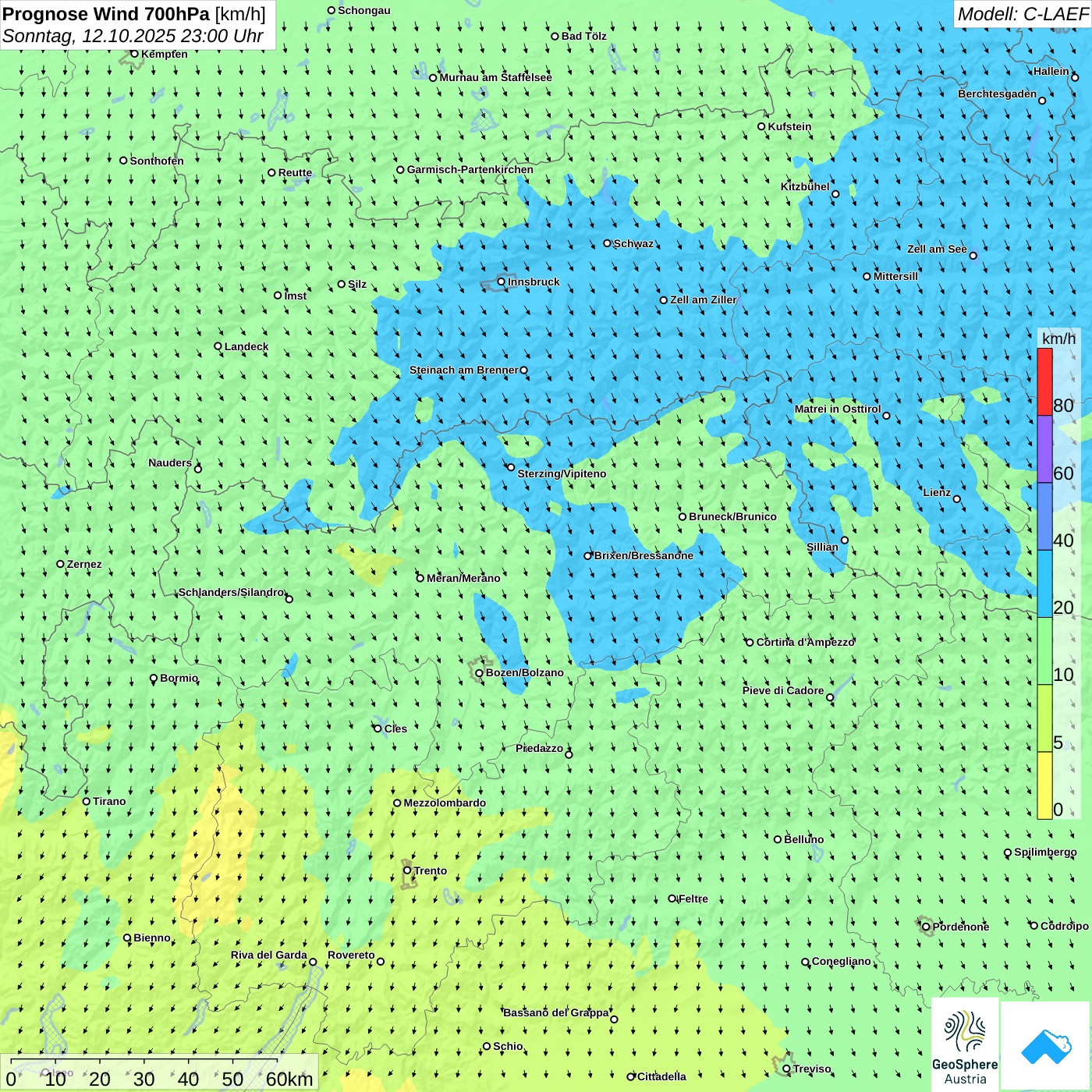Click the Zernez location marker
The image size is (1092, 1092).
(x=60, y=564)
